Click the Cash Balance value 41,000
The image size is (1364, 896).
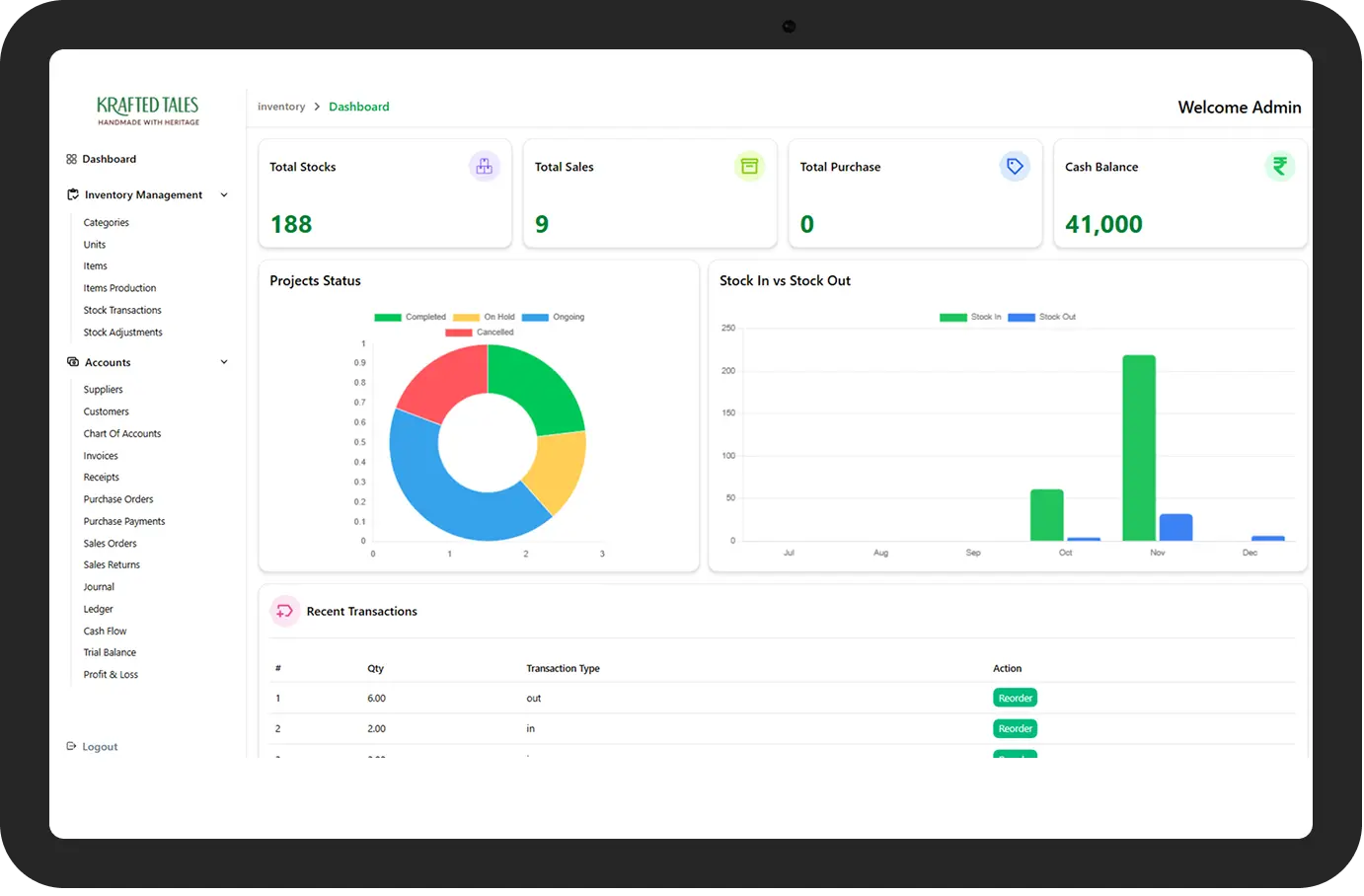(x=1103, y=225)
